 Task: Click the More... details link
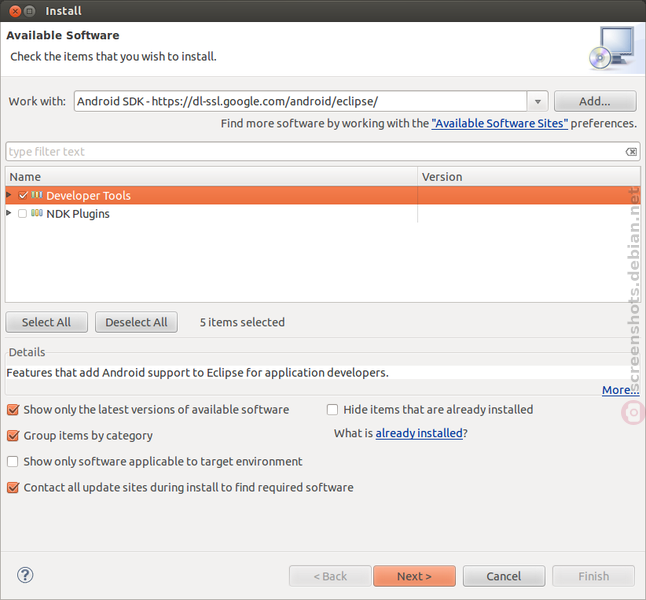(x=620, y=390)
